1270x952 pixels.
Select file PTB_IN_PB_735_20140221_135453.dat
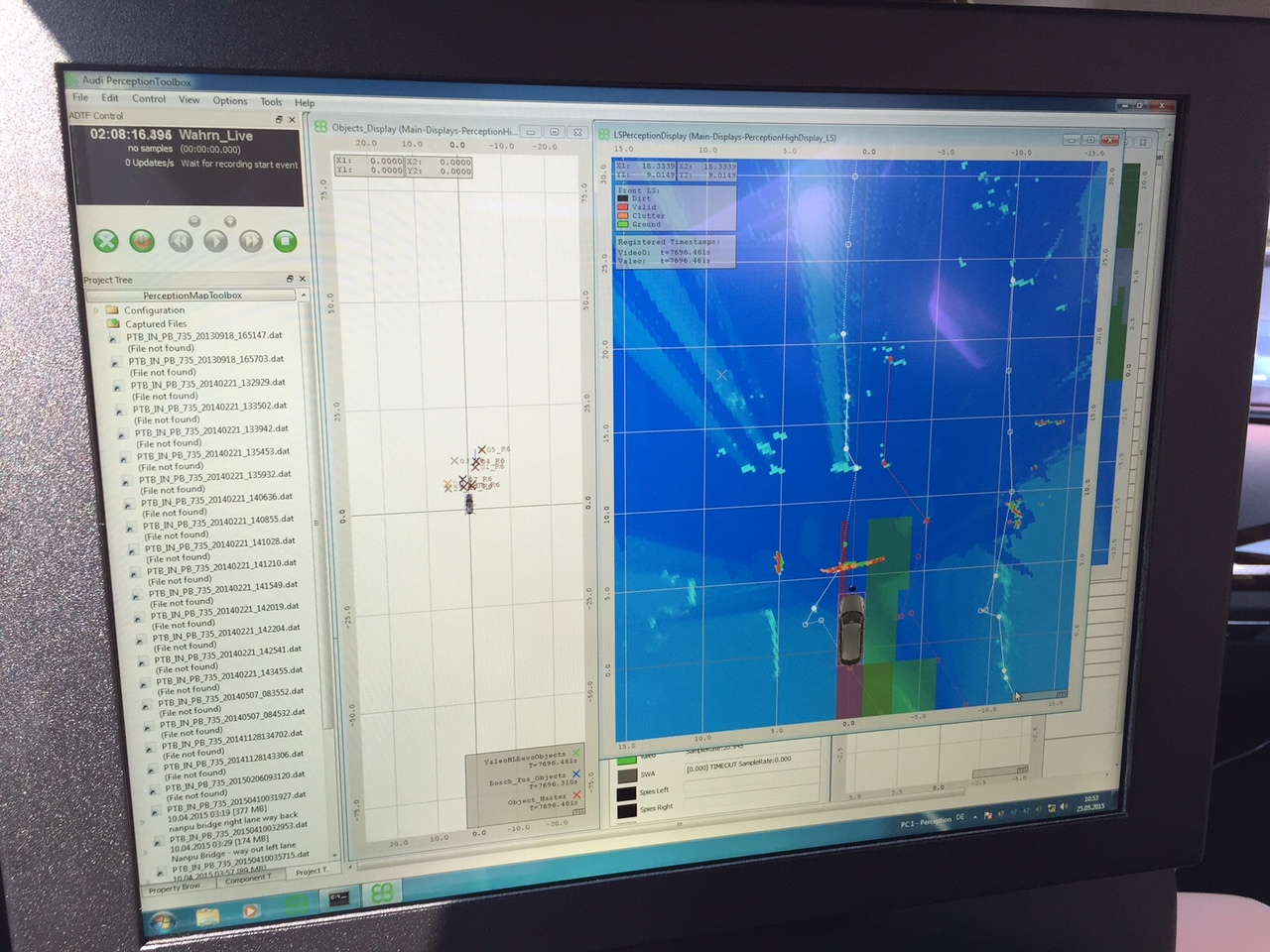(x=214, y=454)
